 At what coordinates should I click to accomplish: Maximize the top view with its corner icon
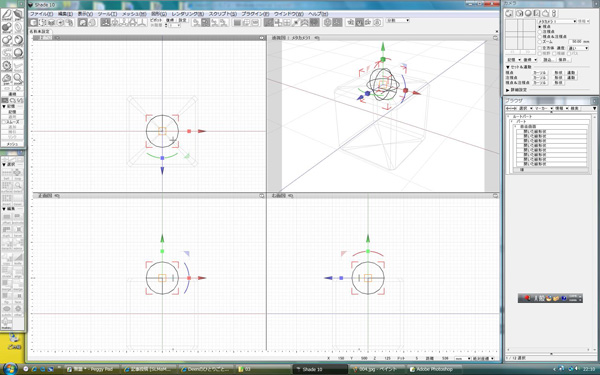point(262,38)
